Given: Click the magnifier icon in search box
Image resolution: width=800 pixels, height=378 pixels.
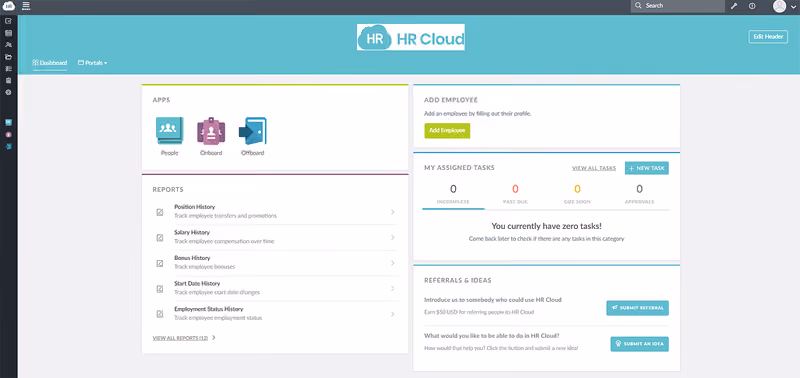Looking at the screenshot, I should click(x=638, y=6).
